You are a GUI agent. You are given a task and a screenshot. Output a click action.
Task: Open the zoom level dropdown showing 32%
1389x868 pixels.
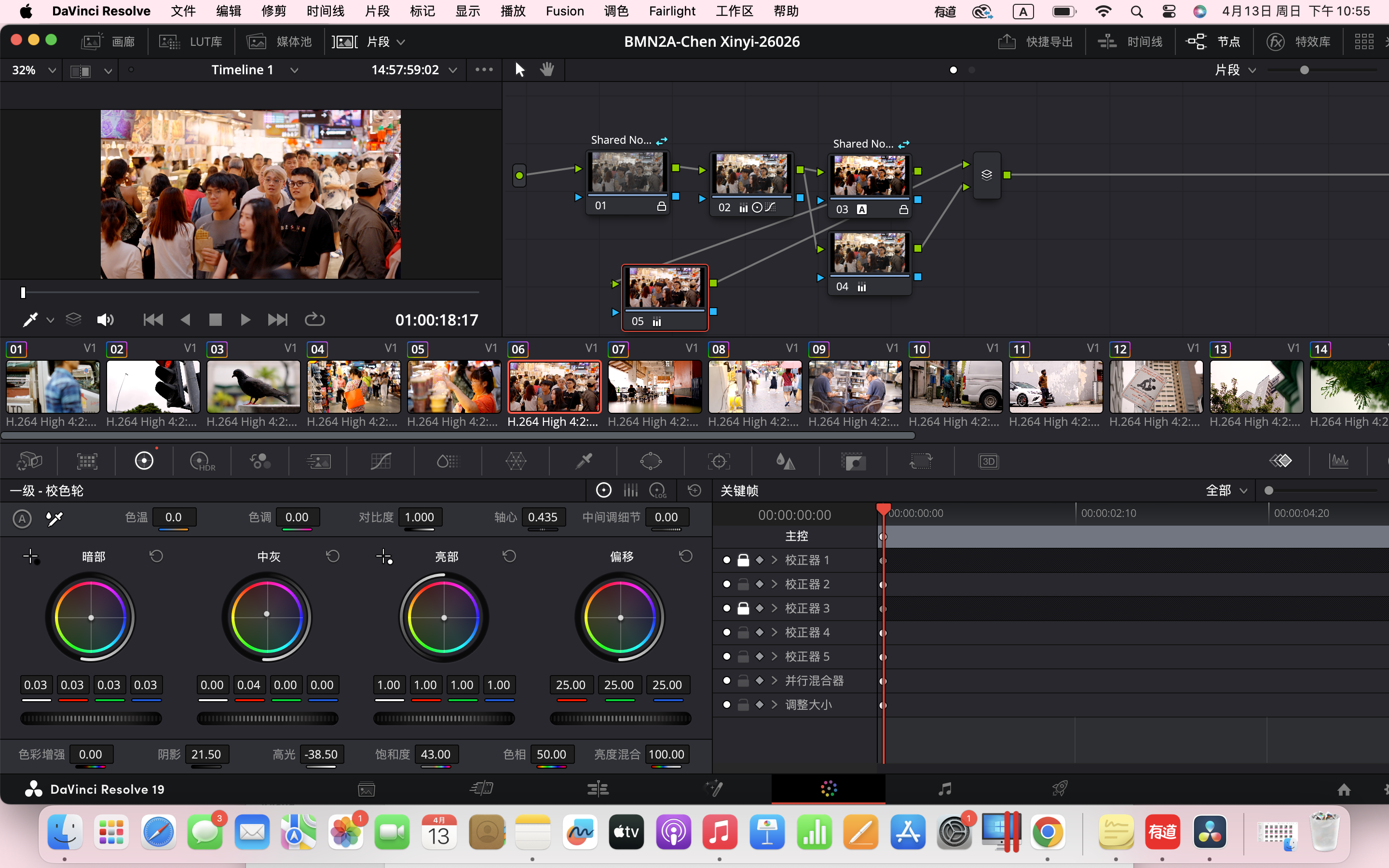[x=31, y=69]
